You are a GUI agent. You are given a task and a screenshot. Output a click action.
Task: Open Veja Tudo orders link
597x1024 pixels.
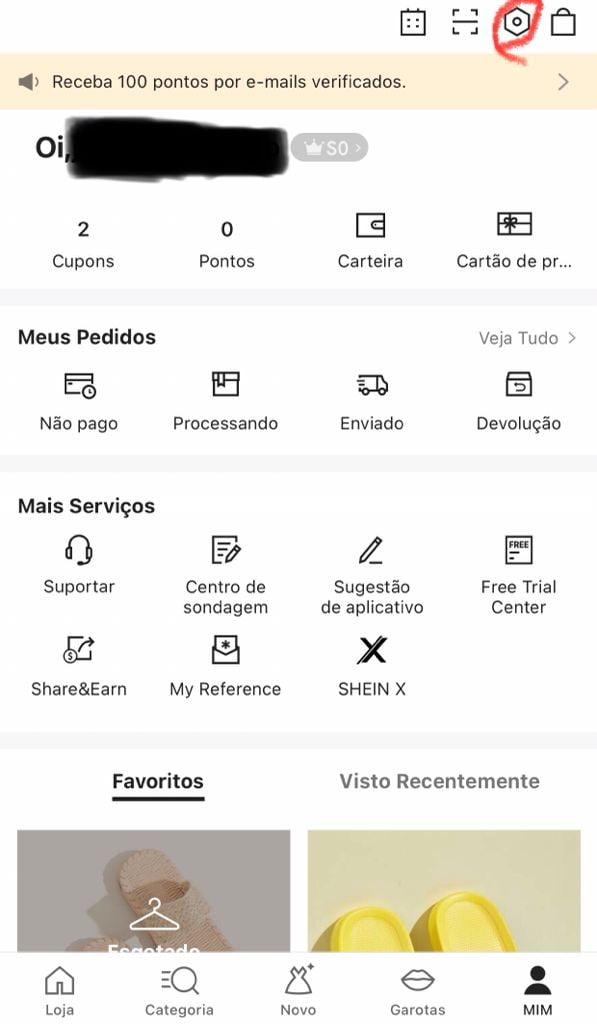(528, 338)
